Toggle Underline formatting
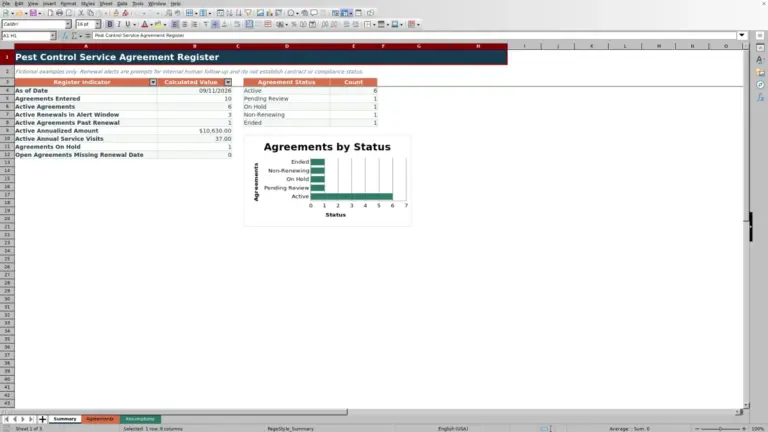Screen dimensions: 768x432 tap(128, 24)
